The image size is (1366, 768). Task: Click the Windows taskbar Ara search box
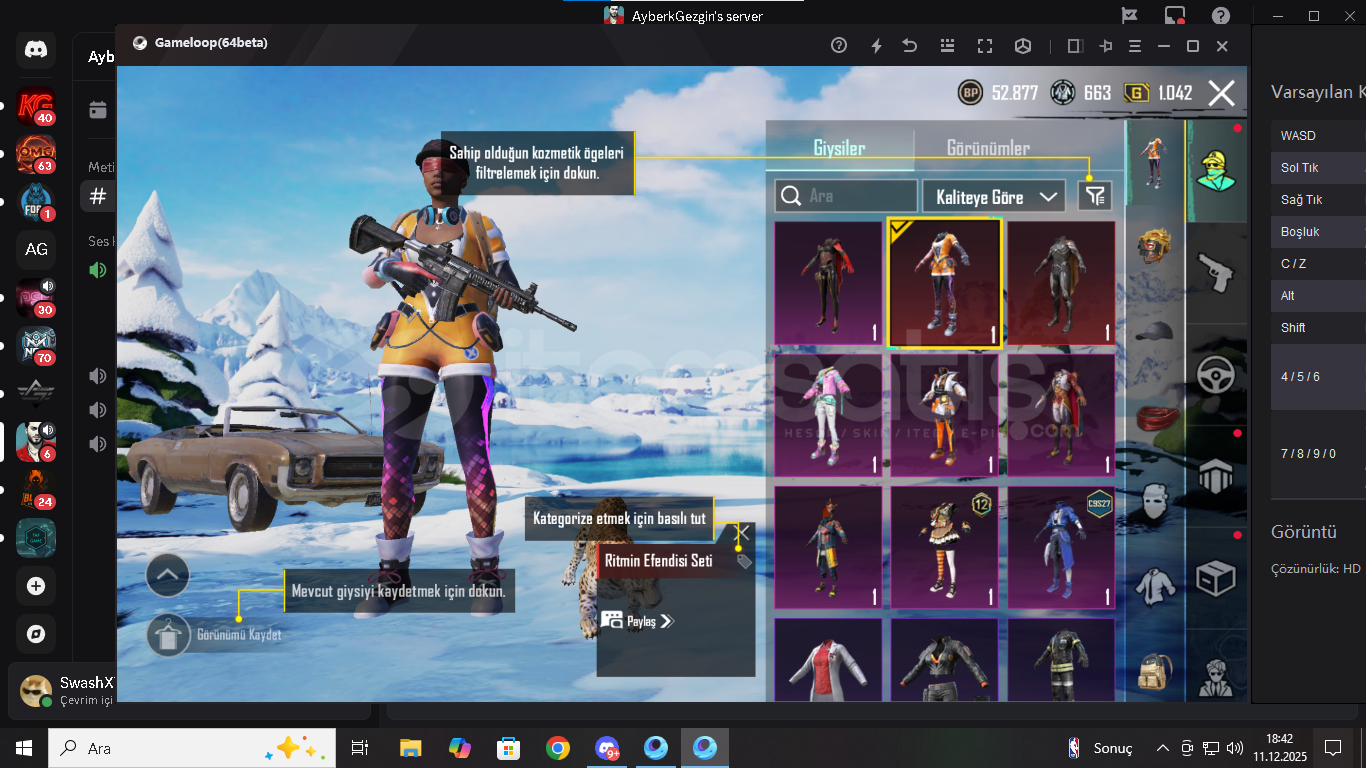[191, 748]
